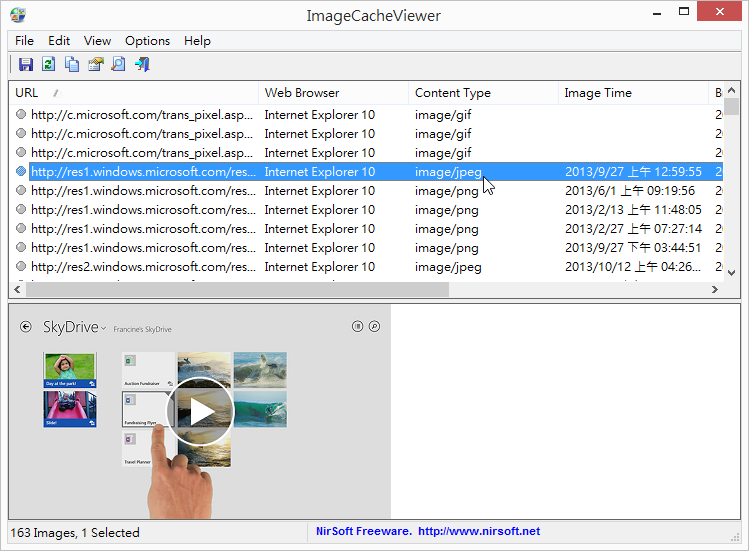The width and height of the screenshot is (749, 551).
Task: Click image/png in the 2013/6/1 row
Action: pyautogui.click(x=447, y=191)
